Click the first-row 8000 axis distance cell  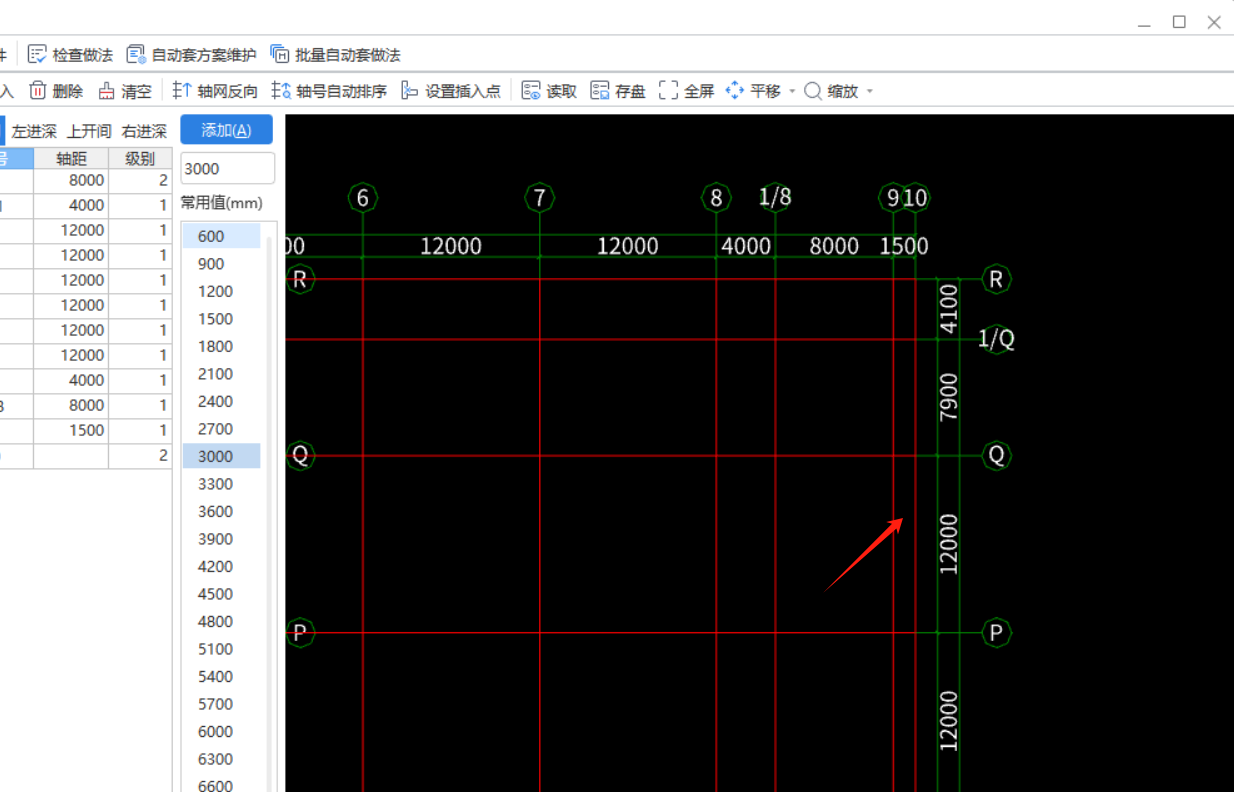[x=71, y=181]
